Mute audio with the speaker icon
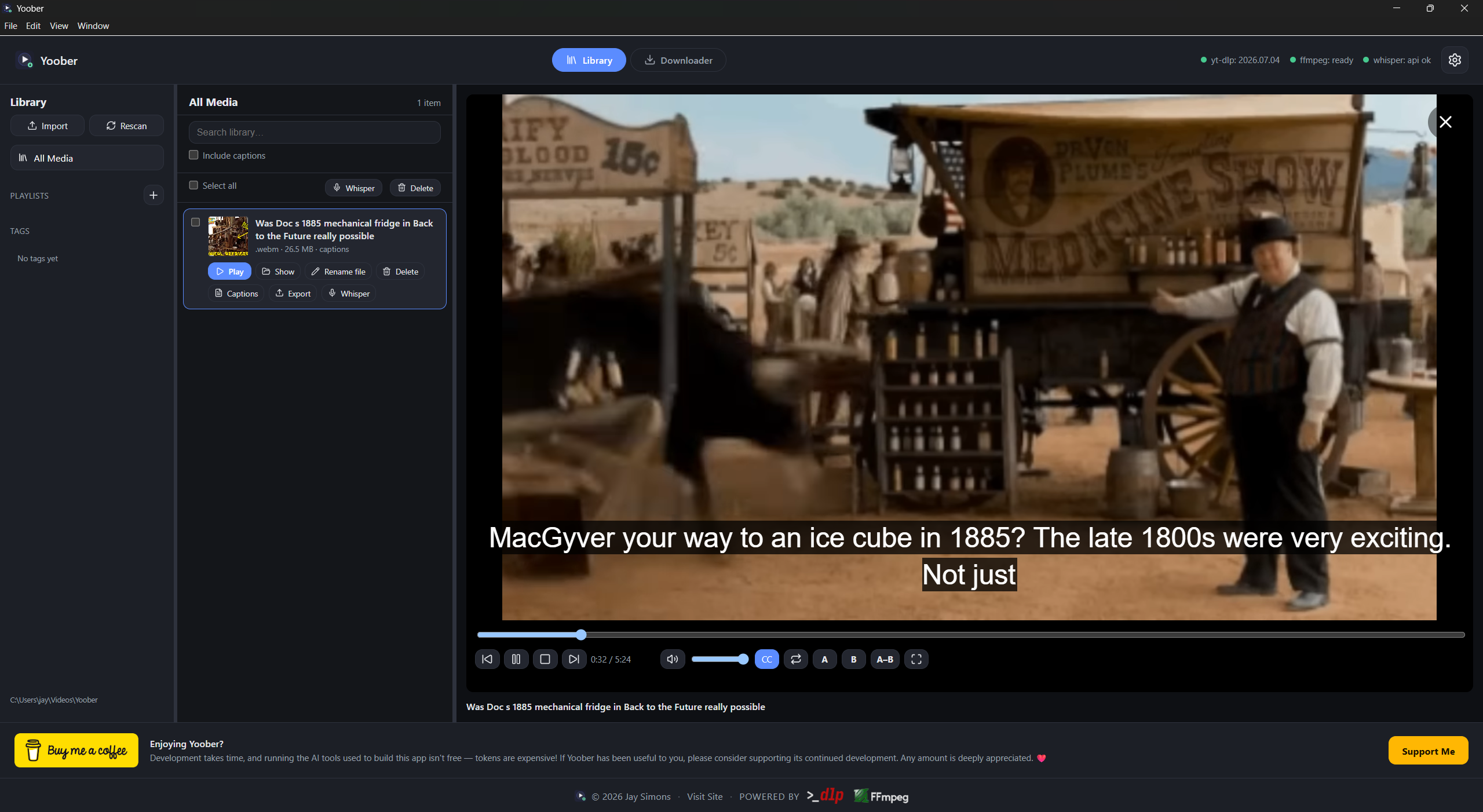Viewport: 1483px width, 812px height. pos(673,659)
